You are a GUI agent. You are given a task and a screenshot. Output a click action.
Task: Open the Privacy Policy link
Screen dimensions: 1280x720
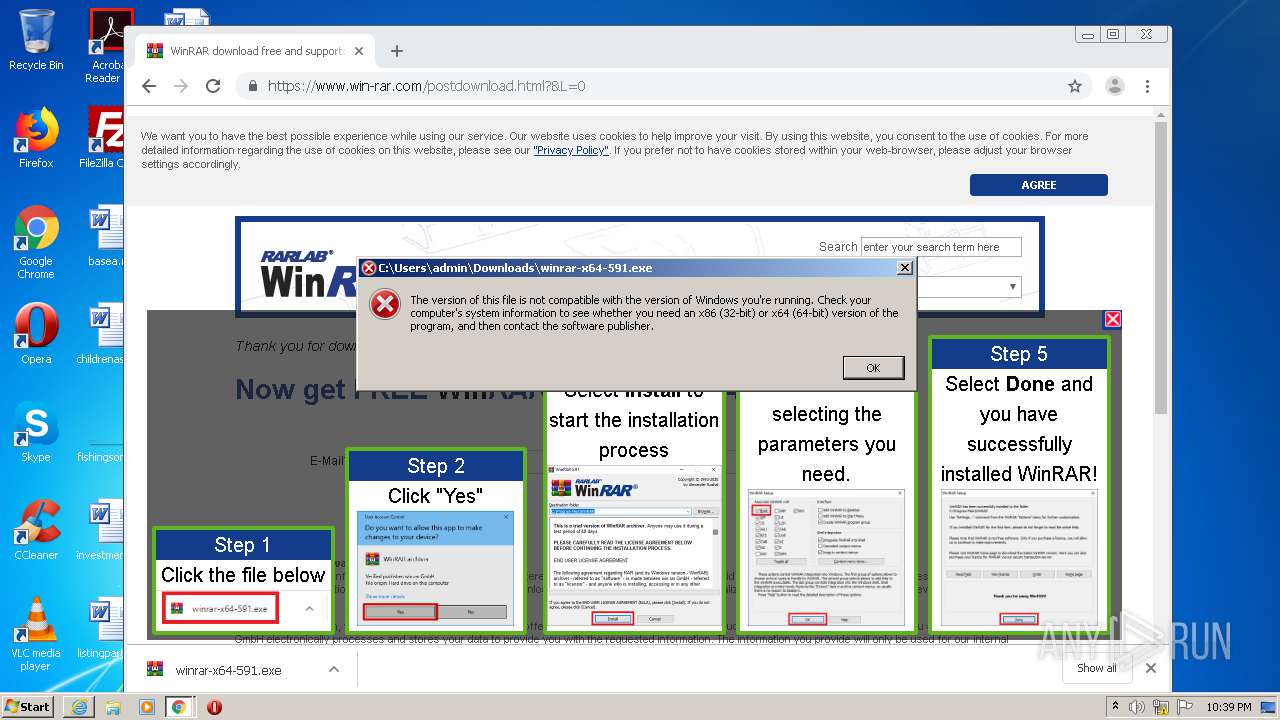[571, 150]
